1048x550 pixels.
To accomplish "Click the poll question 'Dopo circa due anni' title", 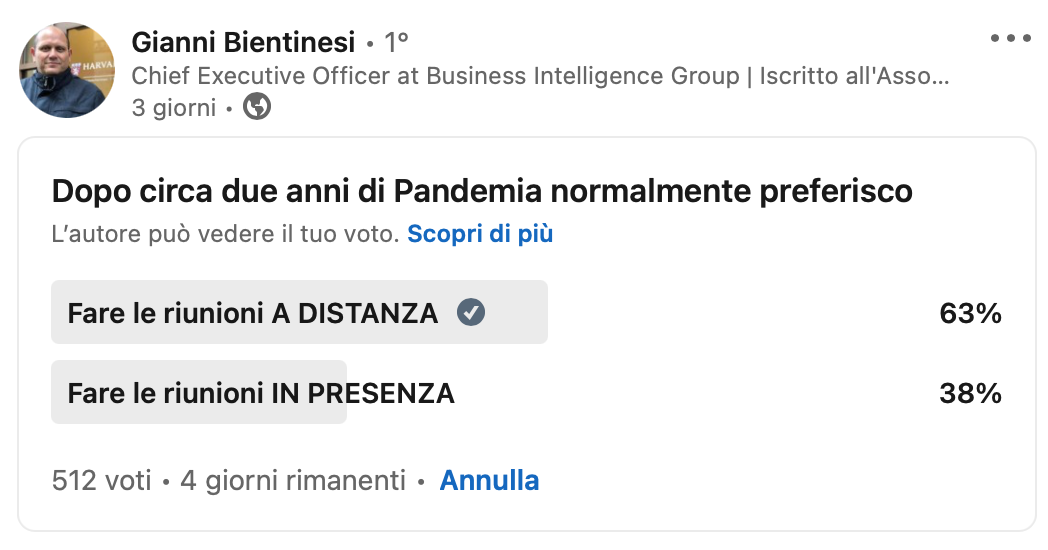I will [481, 190].
